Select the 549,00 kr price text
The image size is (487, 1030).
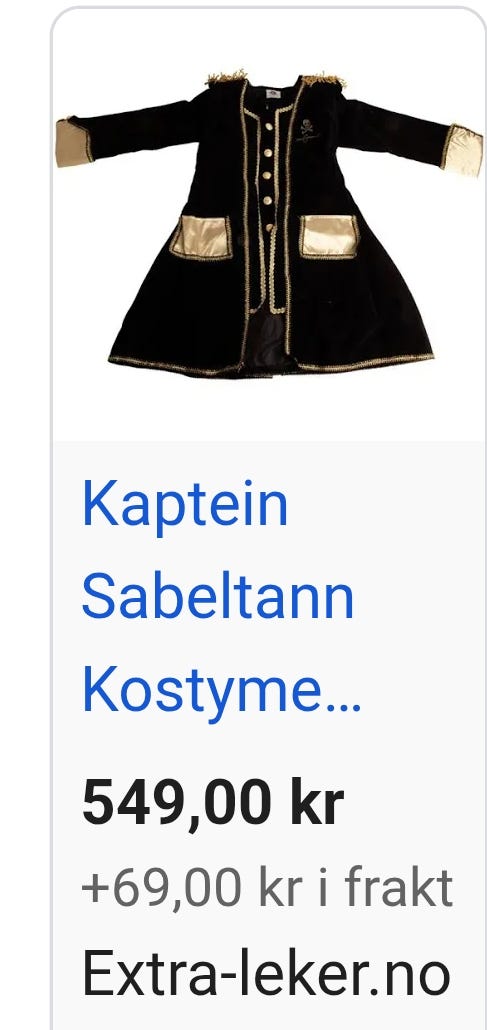(213, 803)
